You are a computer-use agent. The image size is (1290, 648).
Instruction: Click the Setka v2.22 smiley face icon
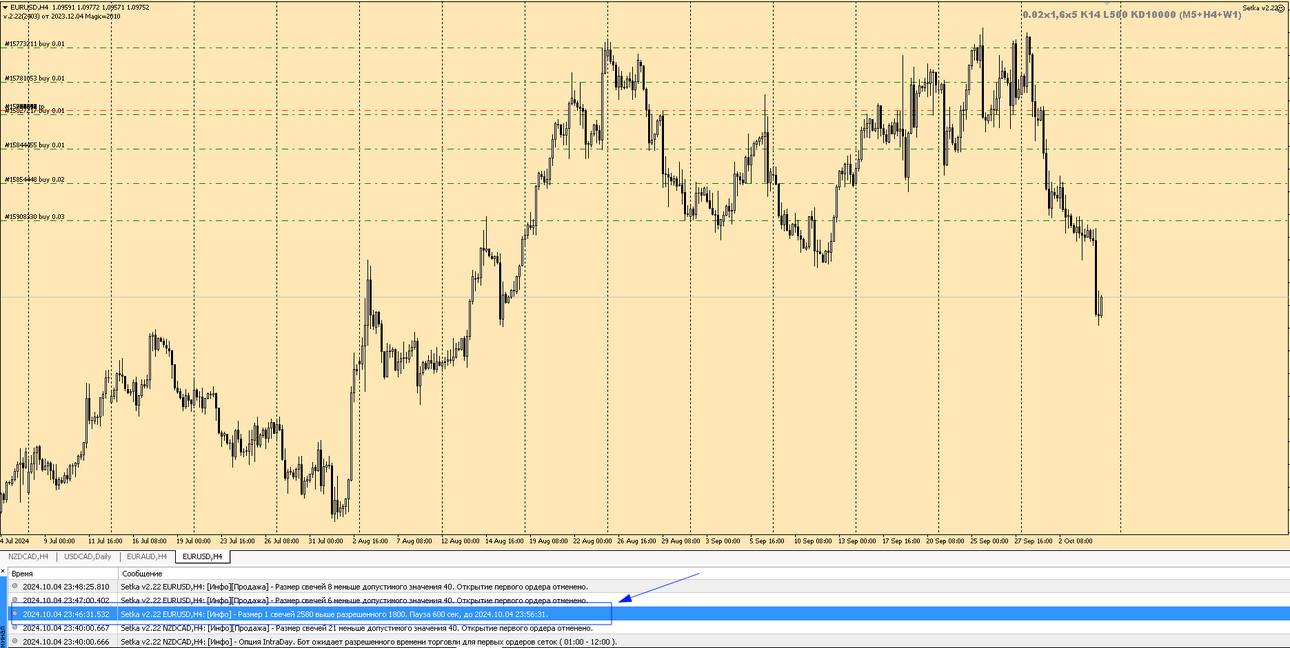(1281, 7)
